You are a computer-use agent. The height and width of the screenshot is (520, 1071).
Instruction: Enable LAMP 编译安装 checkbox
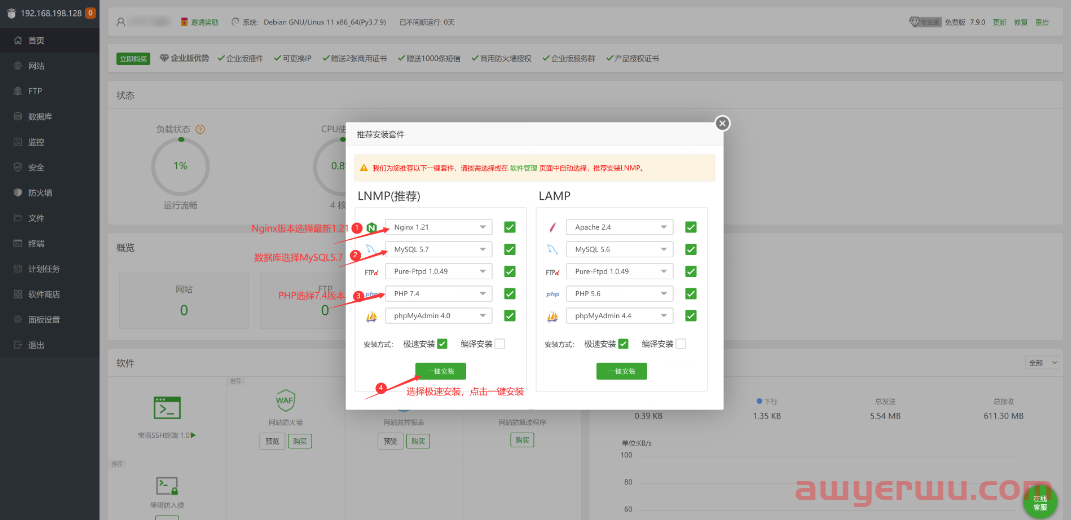[x=680, y=344]
